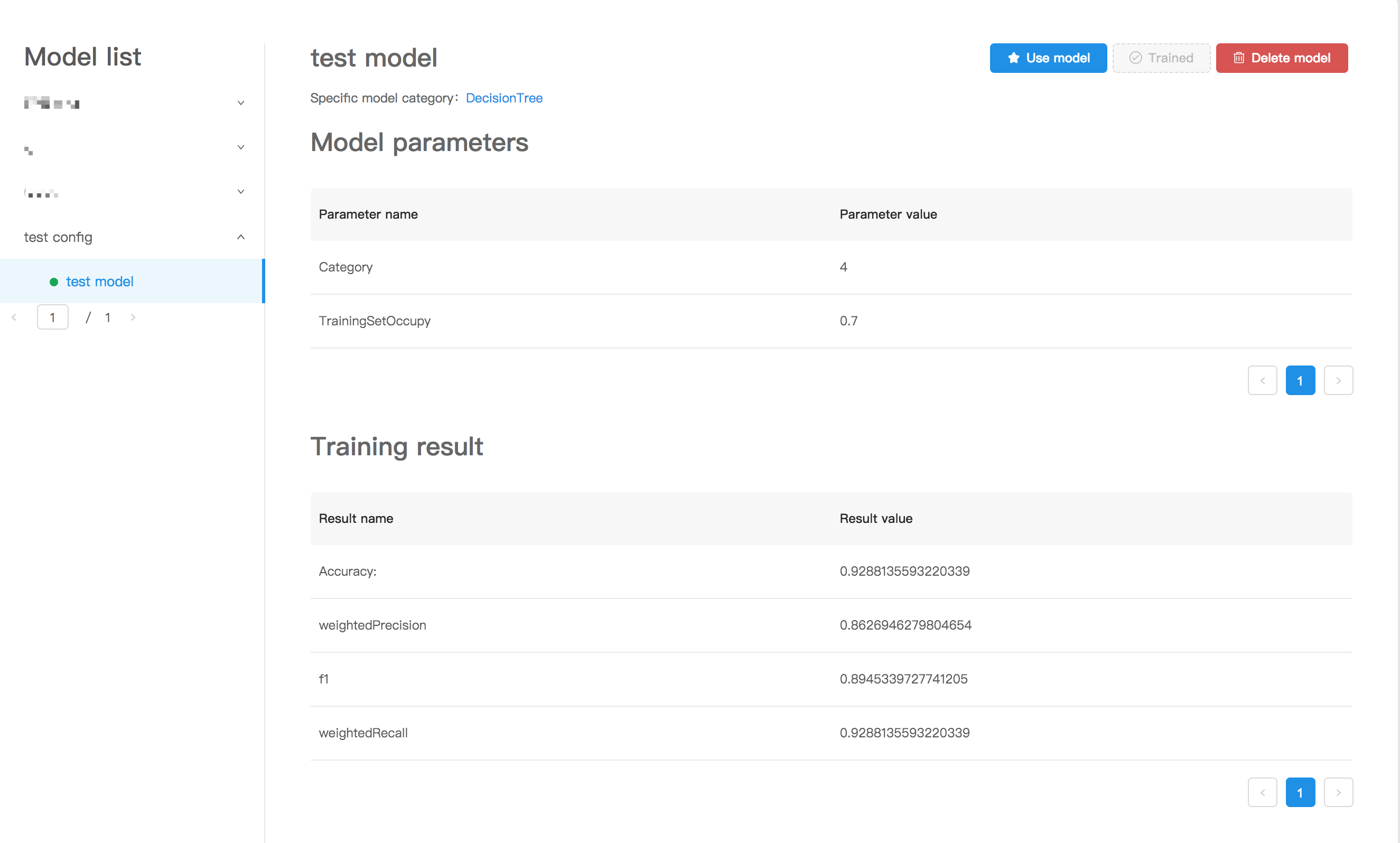The image size is (1400, 843).
Task: Select page 1 of Model parameters pagination
Action: coord(1300,381)
